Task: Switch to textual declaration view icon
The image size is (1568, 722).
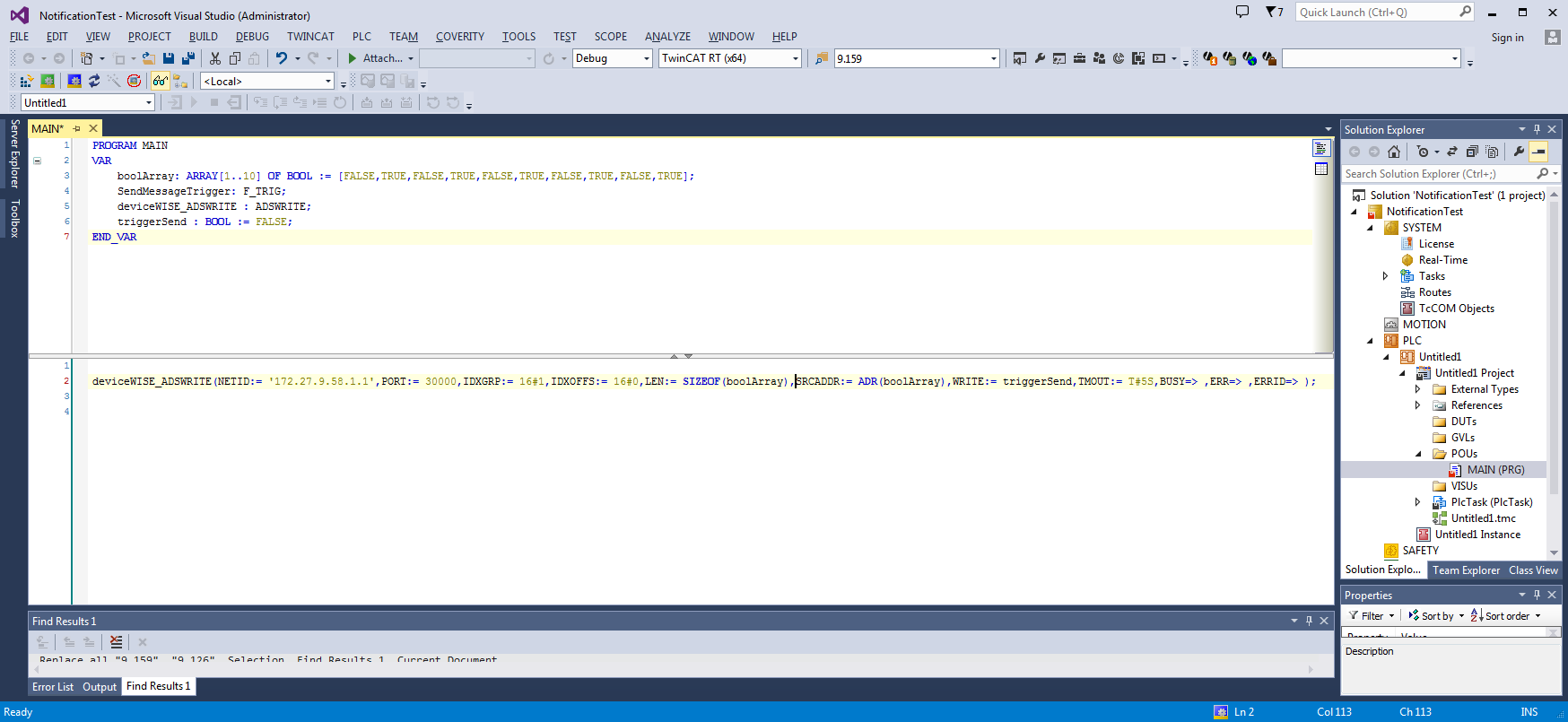Action: pyautogui.click(x=1321, y=148)
